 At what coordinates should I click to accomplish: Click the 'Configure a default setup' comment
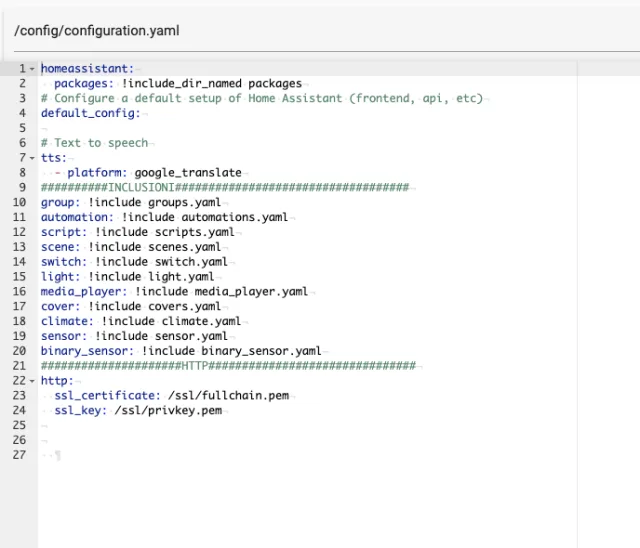[x=262, y=98]
